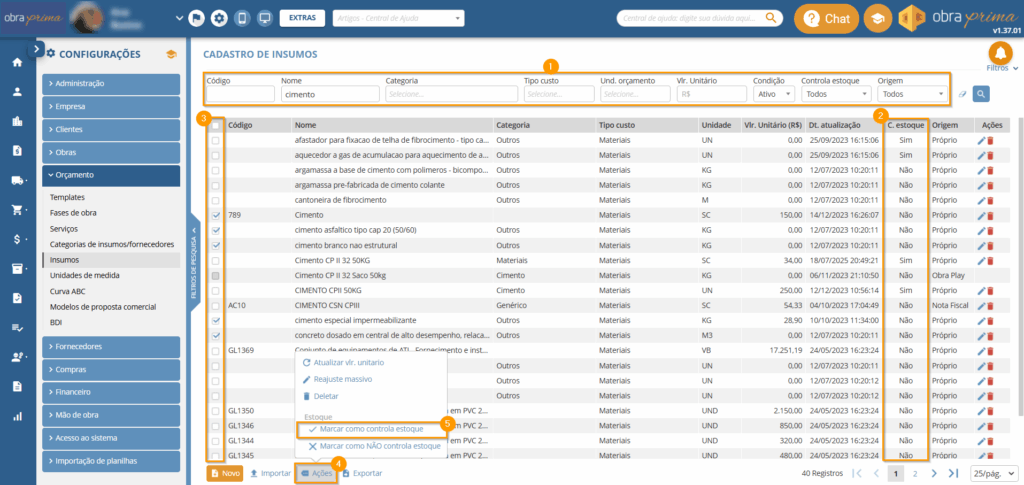Open the bar chart icon in the left rail

tap(17, 416)
